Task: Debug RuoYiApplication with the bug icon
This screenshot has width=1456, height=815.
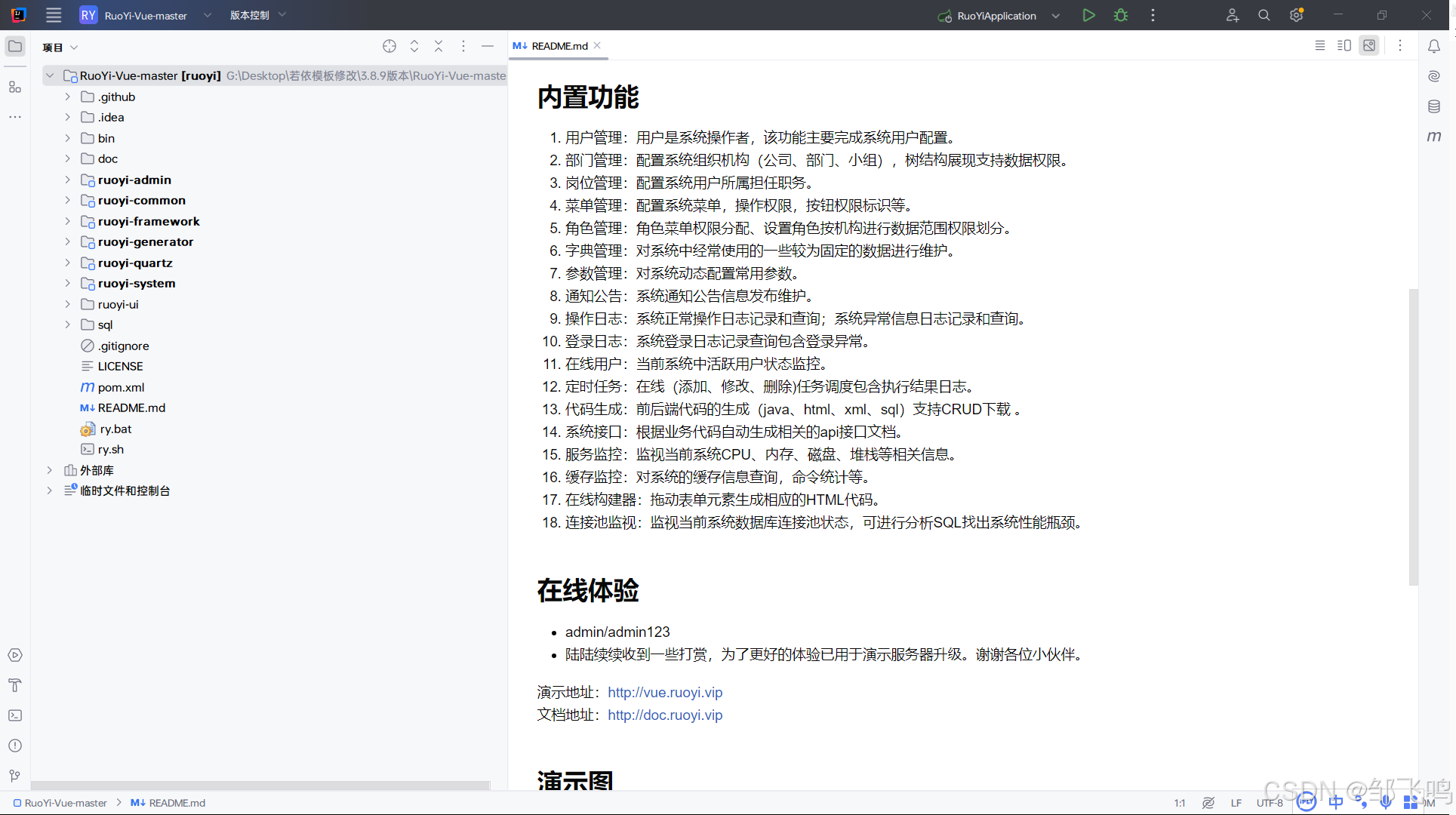Action: tap(1121, 15)
